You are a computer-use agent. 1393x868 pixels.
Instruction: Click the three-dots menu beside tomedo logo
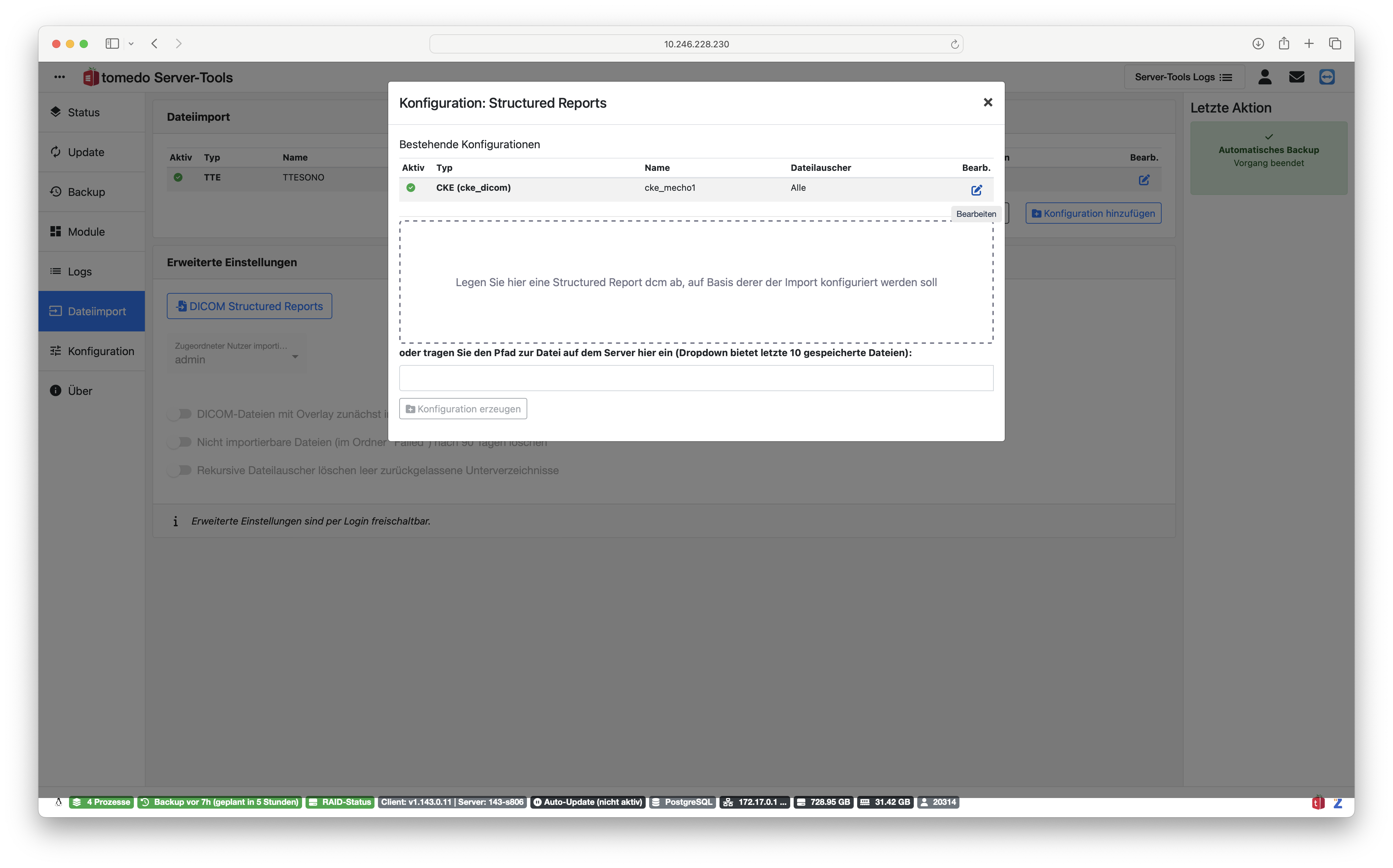59,77
